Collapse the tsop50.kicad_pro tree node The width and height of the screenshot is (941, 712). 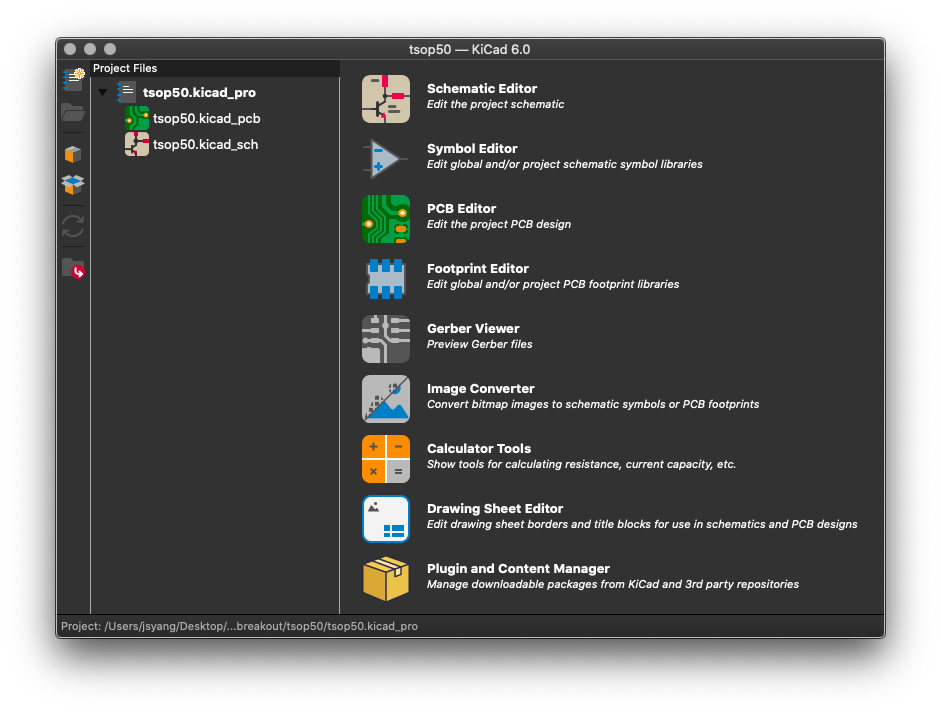pos(102,93)
